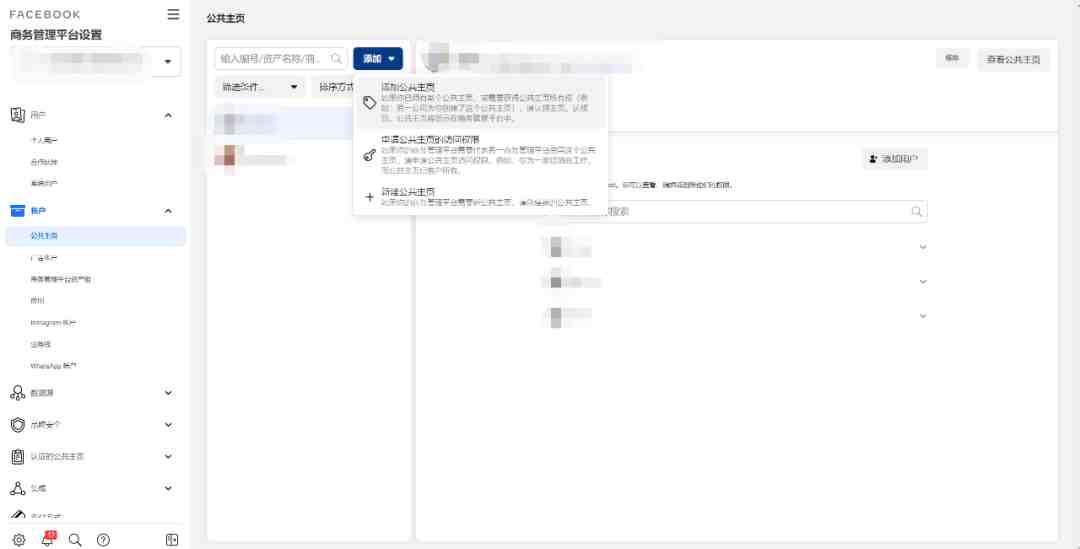Select the Instagram 账户 sidebar item
Image resolution: width=1080 pixels, height=549 pixels.
(x=53, y=322)
